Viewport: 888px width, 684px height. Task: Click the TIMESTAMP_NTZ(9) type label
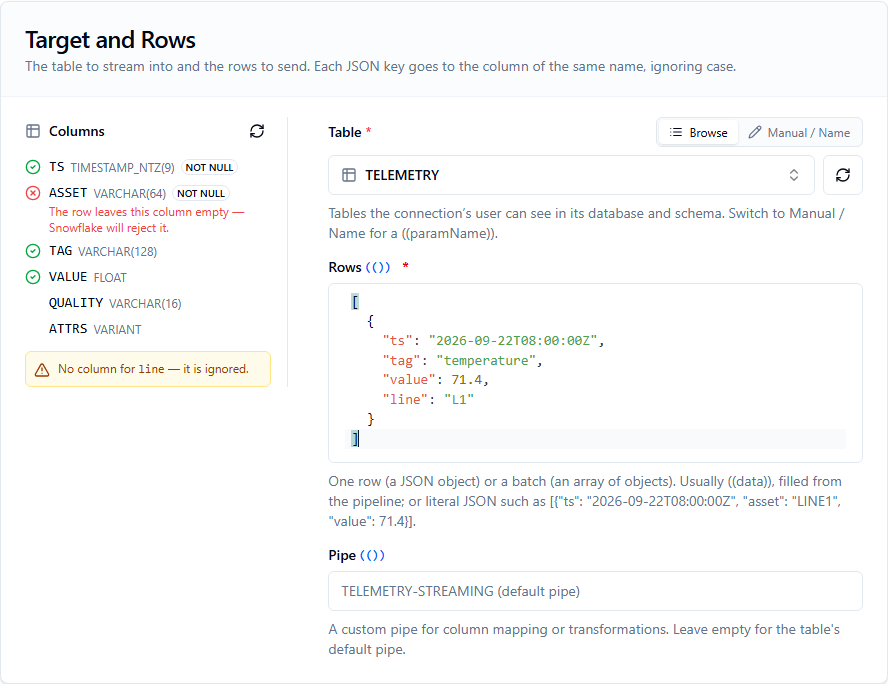tap(122, 168)
